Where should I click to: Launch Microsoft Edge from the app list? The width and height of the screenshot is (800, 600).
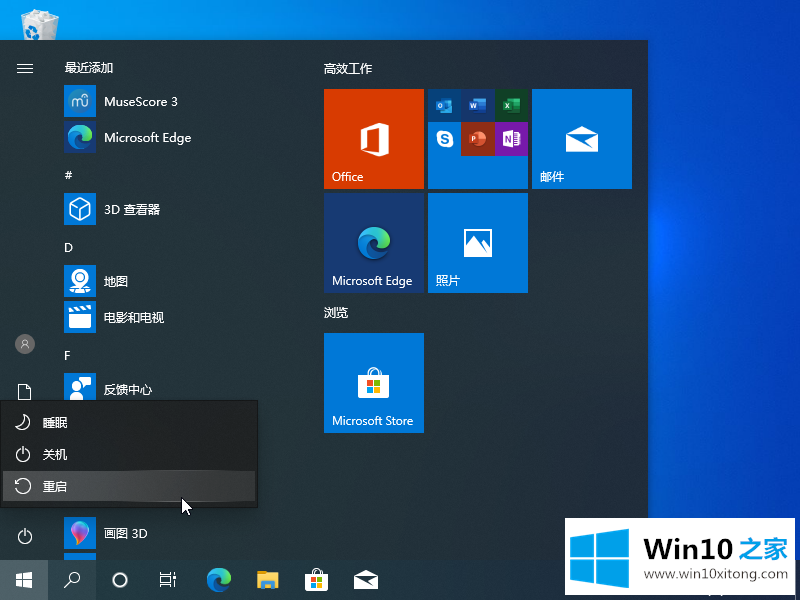tap(129, 137)
